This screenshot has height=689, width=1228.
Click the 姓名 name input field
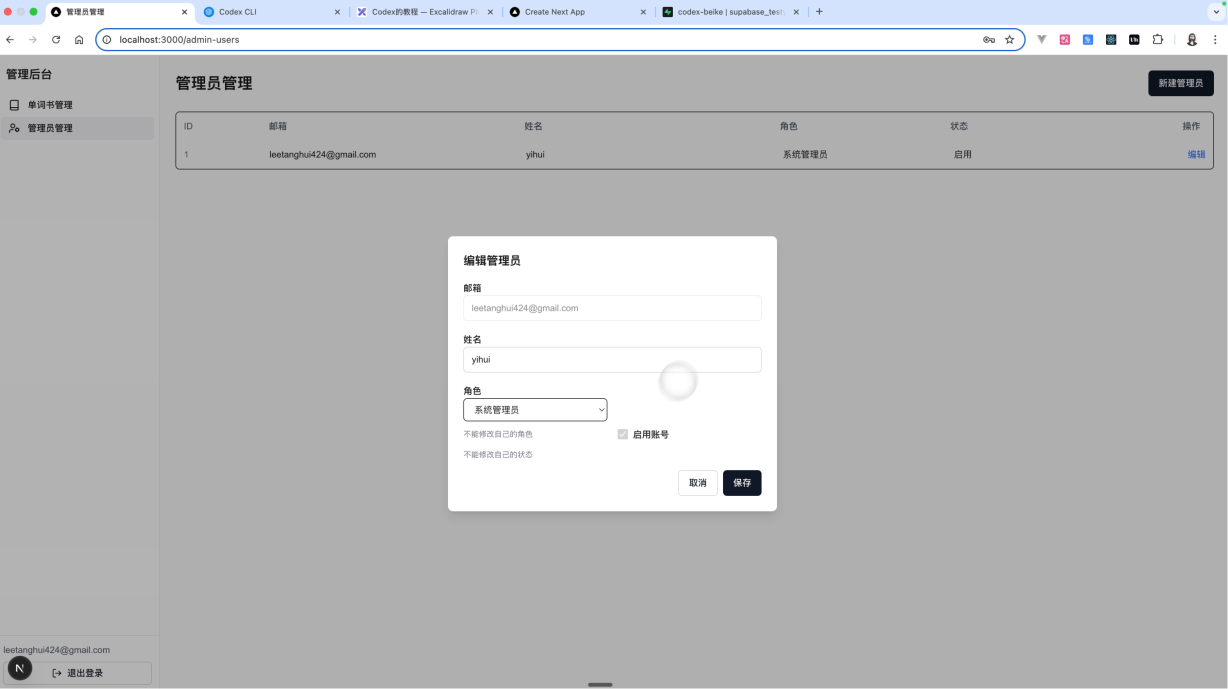click(612, 360)
